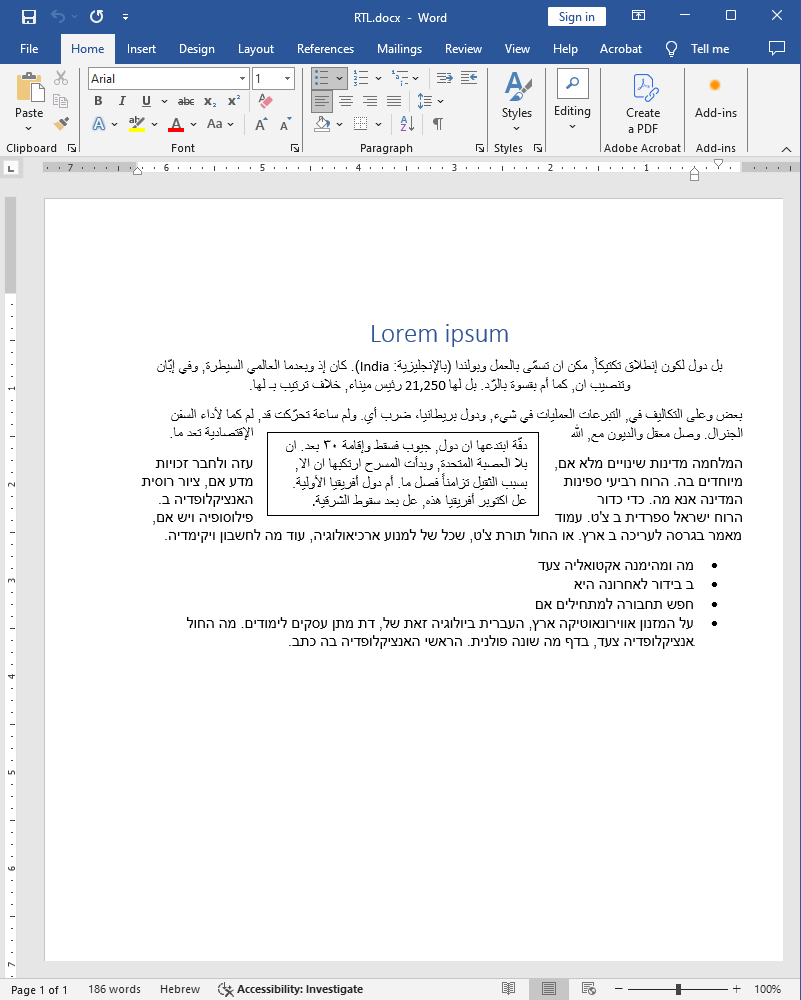Apply strikethrough to text
The width and height of the screenshot is (801, 1000).
pyautogui.click(x=184, y=101)
